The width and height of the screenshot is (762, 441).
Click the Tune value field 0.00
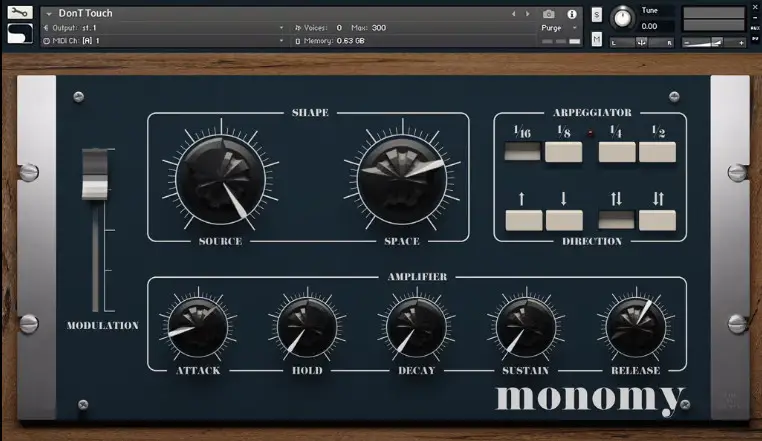[x=657, y=26]
